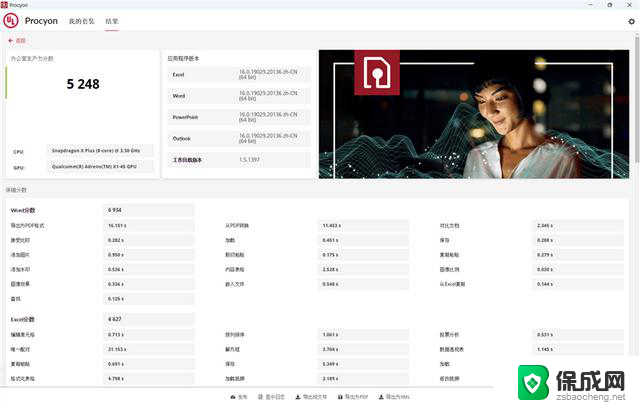Click the Outlook version row
This screenshot has height=406, width=640.
tap(239, 138)
